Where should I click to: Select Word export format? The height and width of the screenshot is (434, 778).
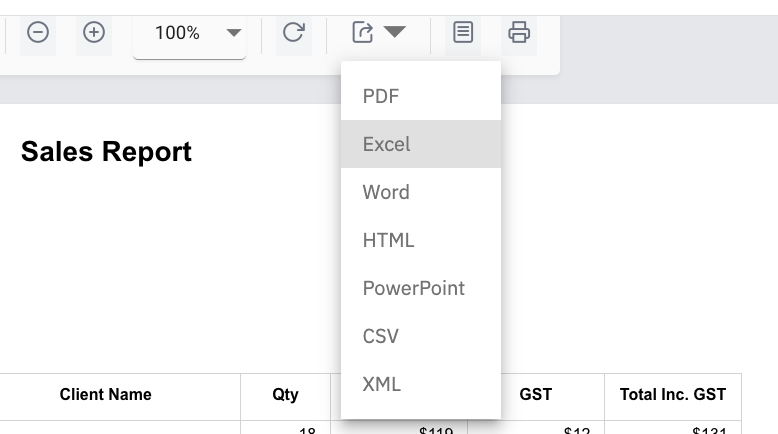coord(386,192)
